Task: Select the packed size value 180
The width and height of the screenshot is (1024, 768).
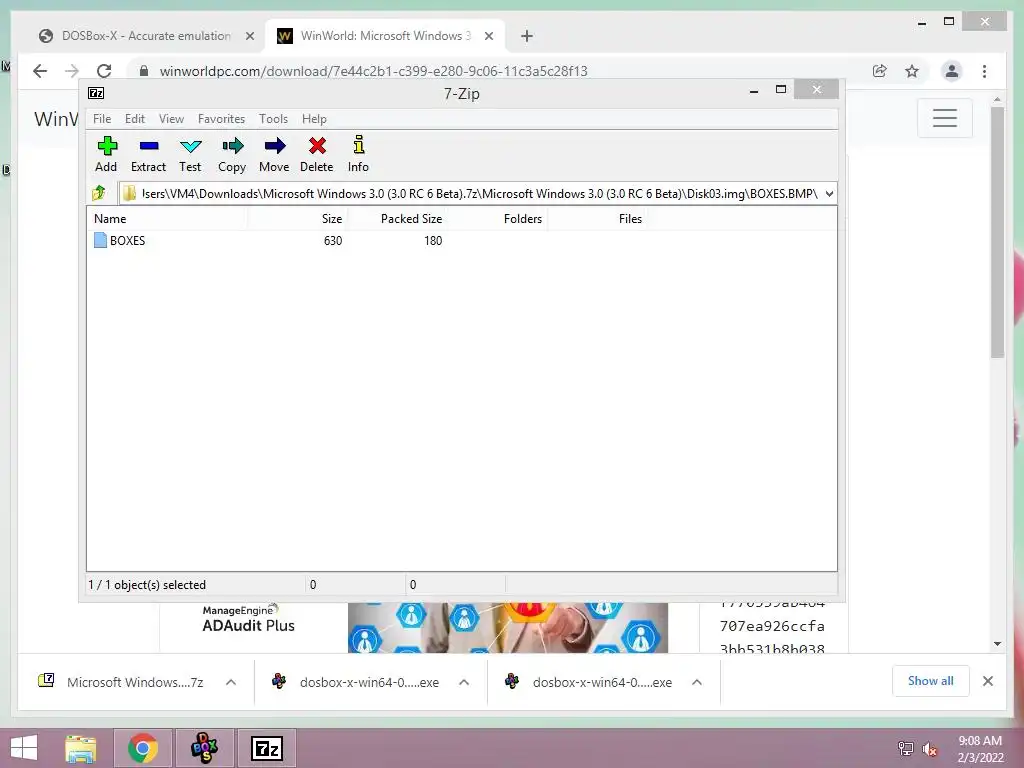Action: tap(433, 241)
